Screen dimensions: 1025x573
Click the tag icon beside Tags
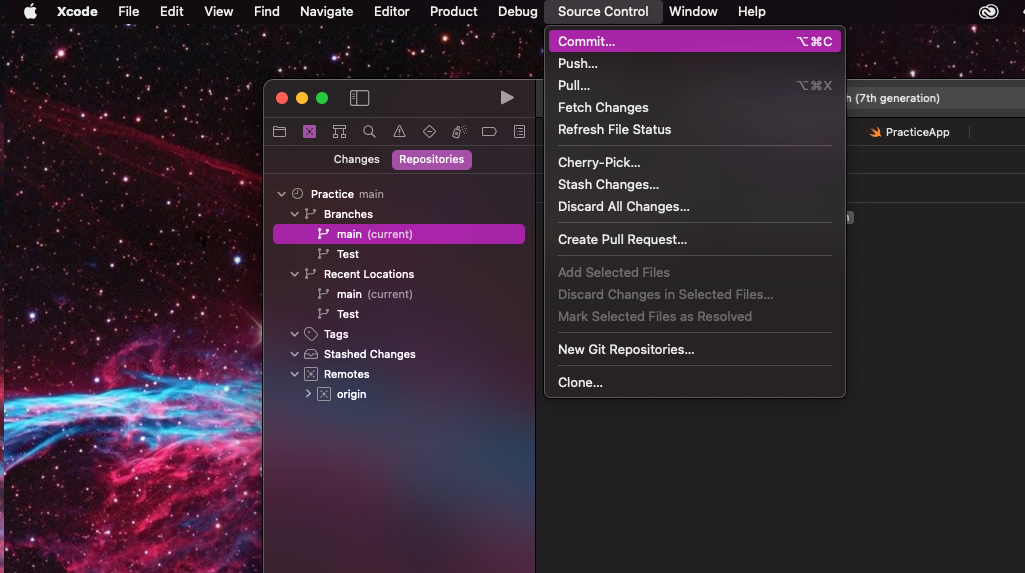click(x=311, y=334)
